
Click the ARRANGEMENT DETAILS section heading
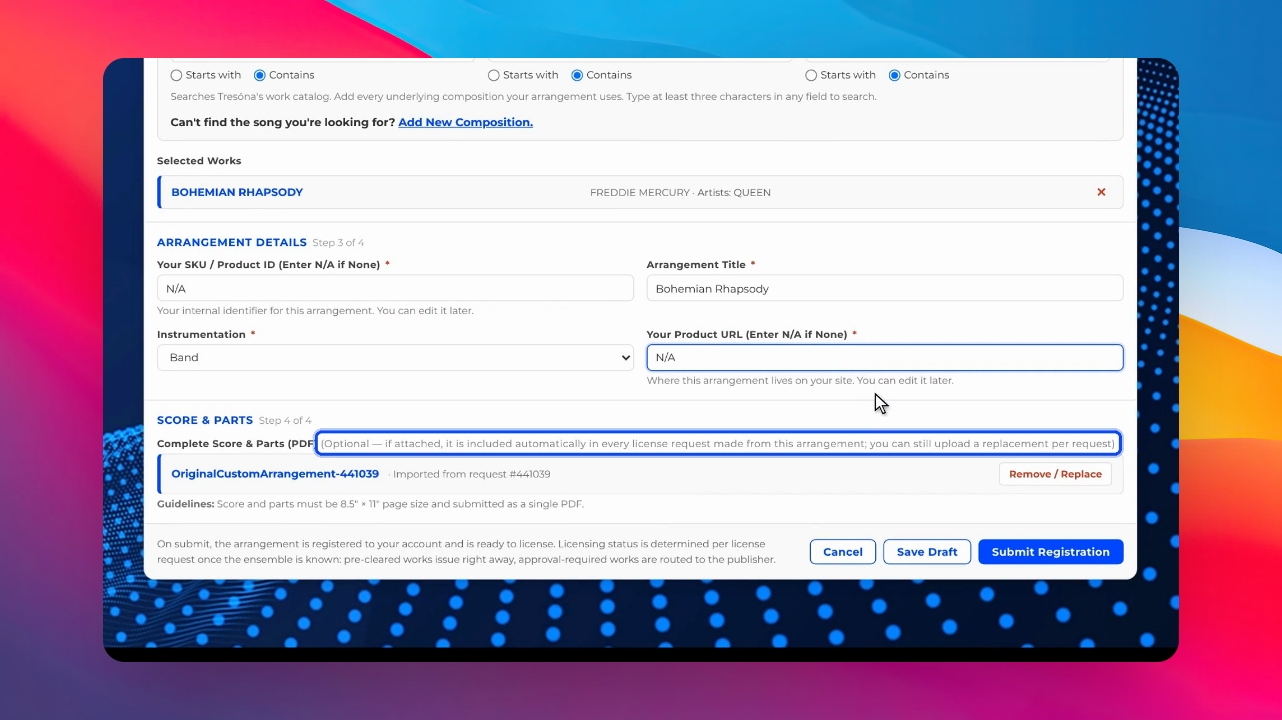pyautogui.click(x=232, y=242)
